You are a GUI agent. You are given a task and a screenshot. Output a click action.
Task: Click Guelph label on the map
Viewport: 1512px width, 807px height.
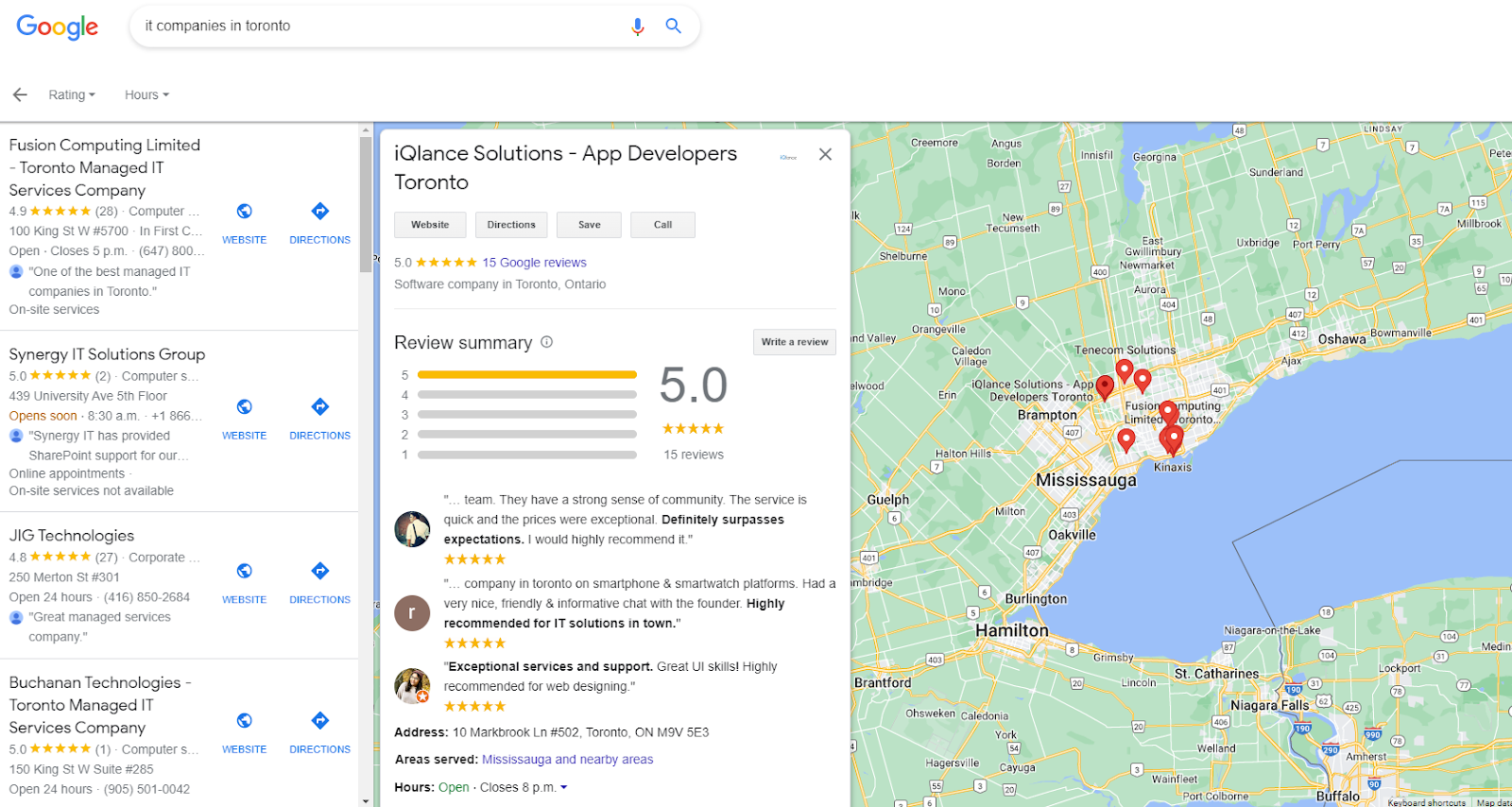888,500
